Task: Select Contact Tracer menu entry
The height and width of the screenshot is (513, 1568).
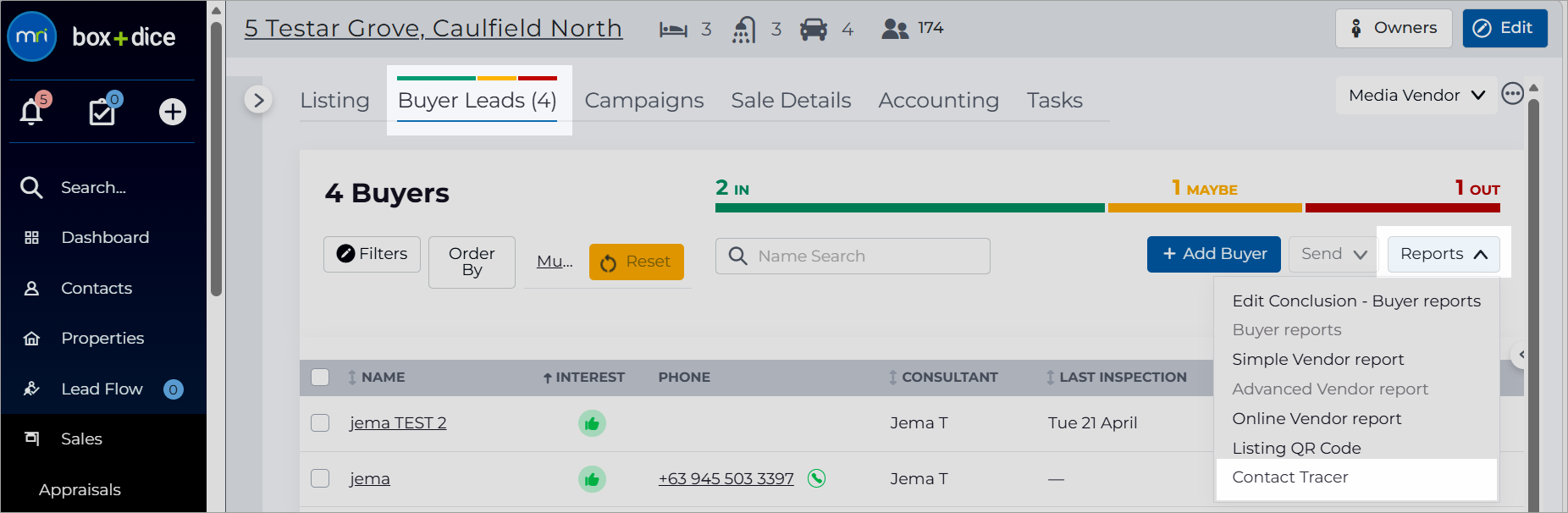Action: (x=1356, y=477)
